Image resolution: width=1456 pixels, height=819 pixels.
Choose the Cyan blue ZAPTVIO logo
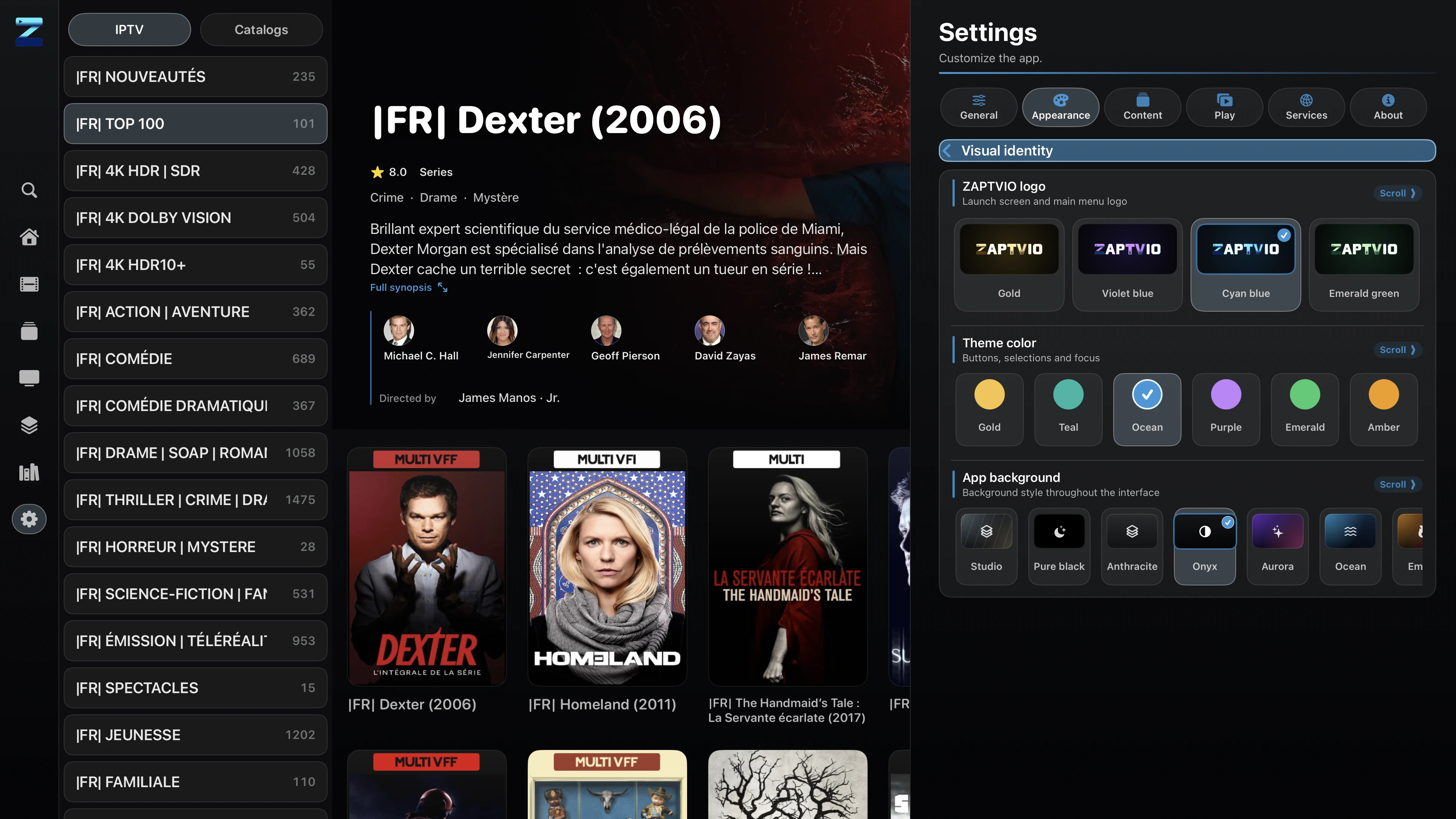pos(1246,265)
